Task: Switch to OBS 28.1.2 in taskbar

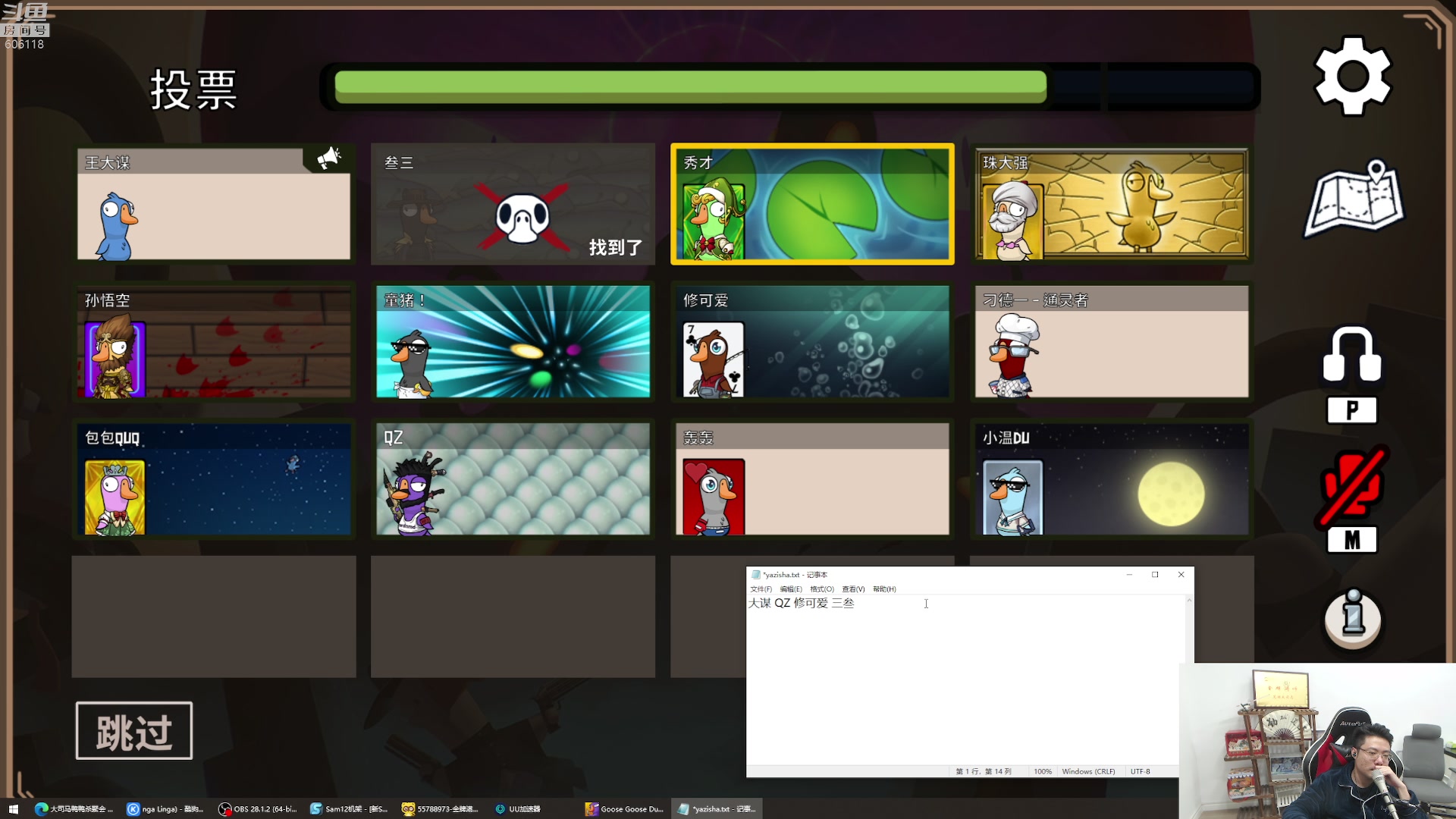Action: point(258,809)
